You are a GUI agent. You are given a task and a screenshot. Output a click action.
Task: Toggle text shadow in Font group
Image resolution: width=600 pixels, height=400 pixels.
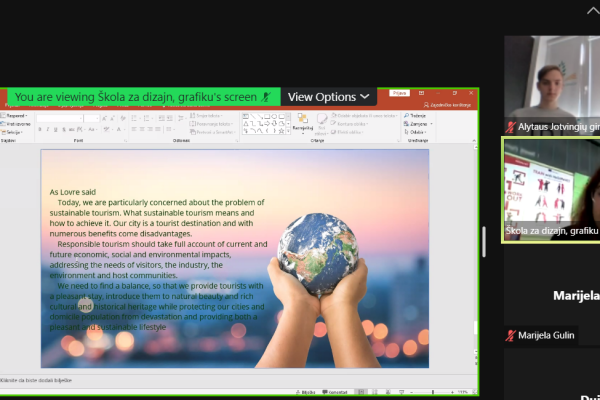64,129
